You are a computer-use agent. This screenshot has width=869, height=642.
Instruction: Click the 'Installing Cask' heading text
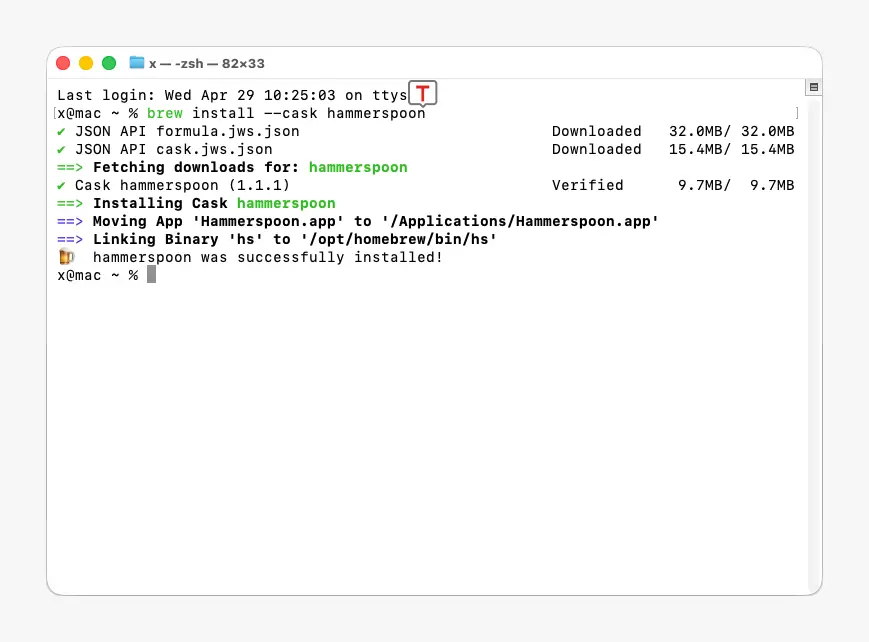(x=160, y=203)
